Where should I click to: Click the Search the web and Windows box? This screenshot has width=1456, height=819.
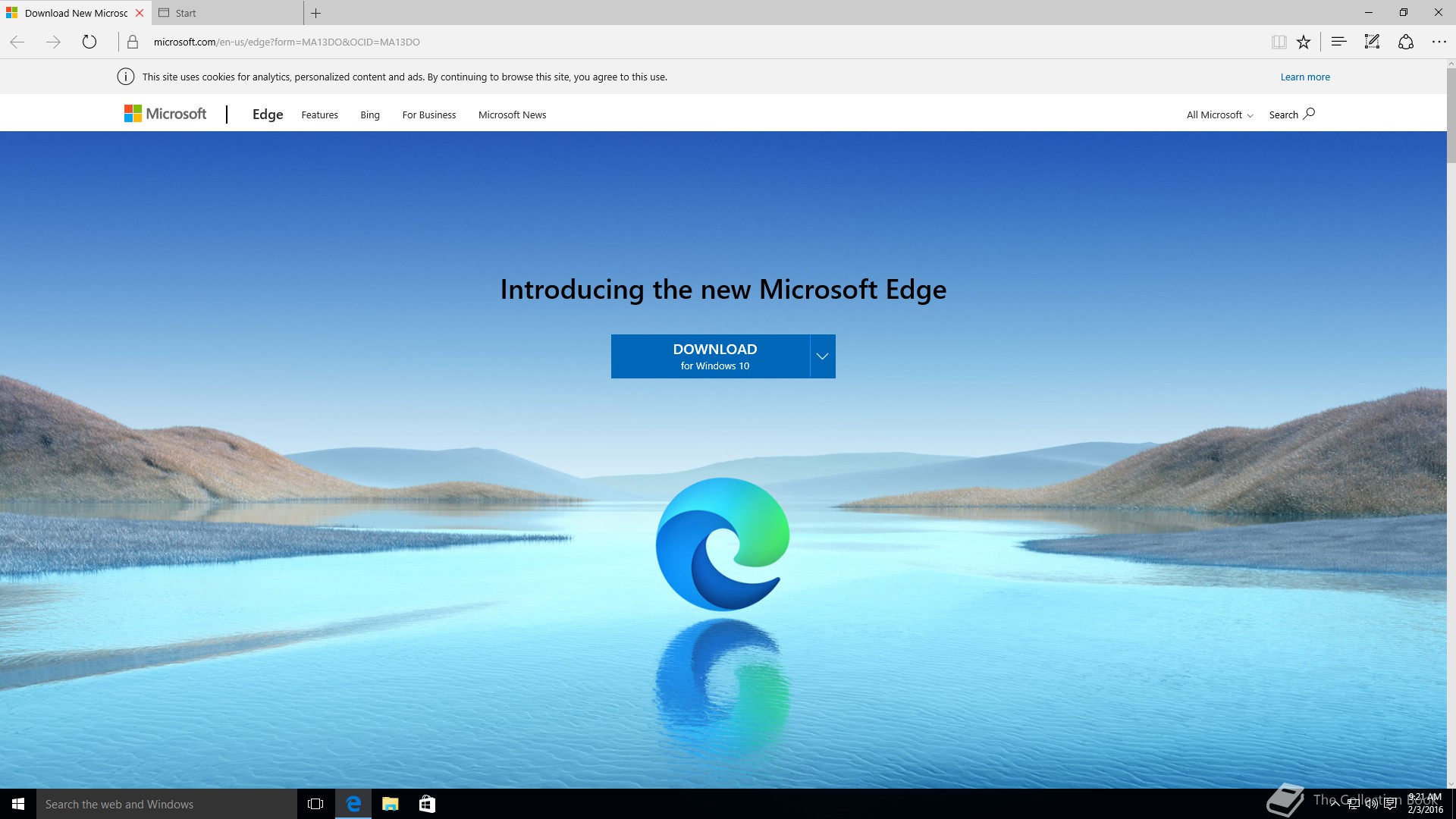(167, 804)
